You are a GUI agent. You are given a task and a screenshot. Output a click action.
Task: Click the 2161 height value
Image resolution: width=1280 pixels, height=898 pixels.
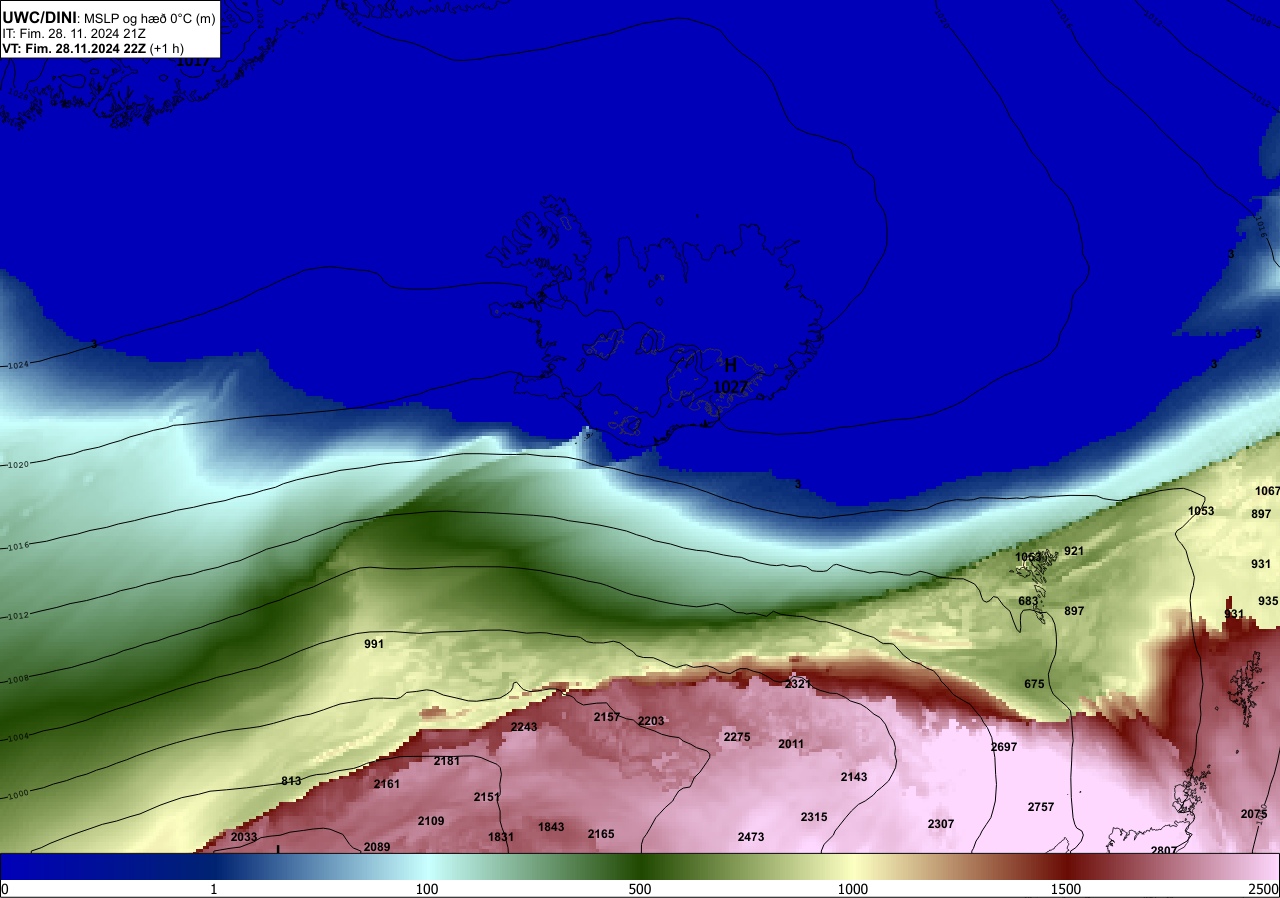point(387,784)
